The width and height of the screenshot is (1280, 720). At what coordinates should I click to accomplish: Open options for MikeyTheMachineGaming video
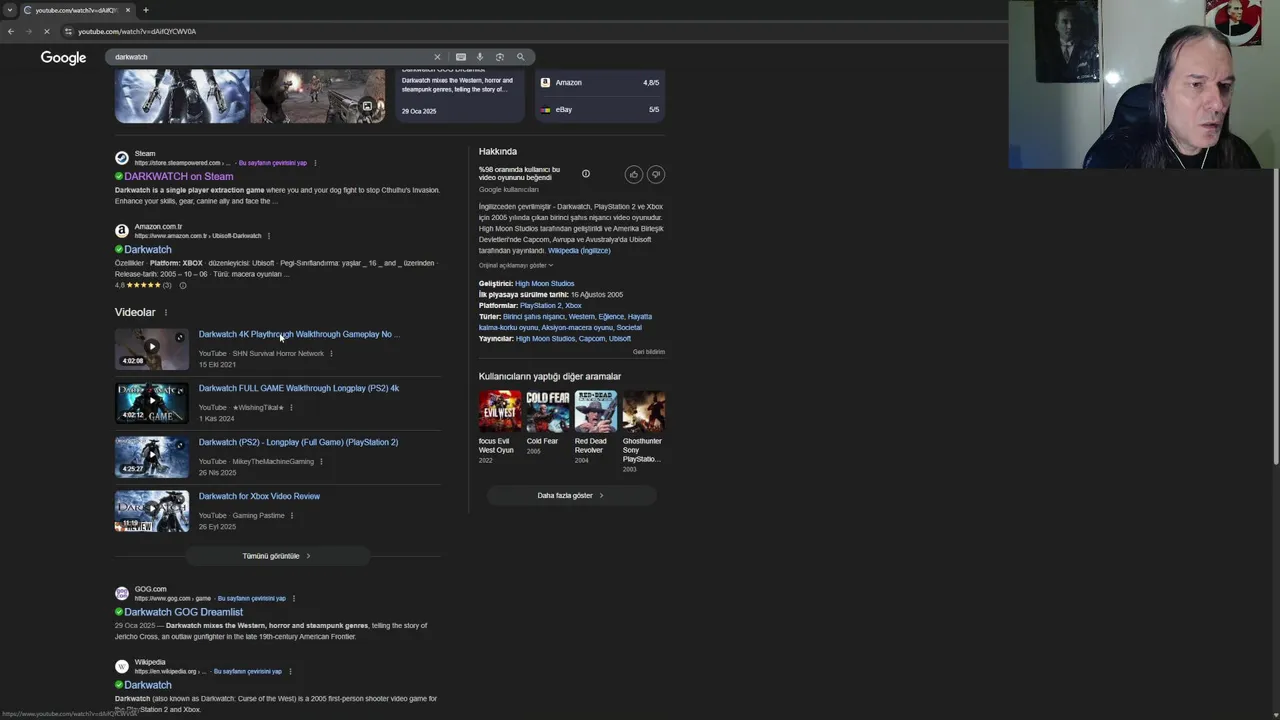(321, 461)
